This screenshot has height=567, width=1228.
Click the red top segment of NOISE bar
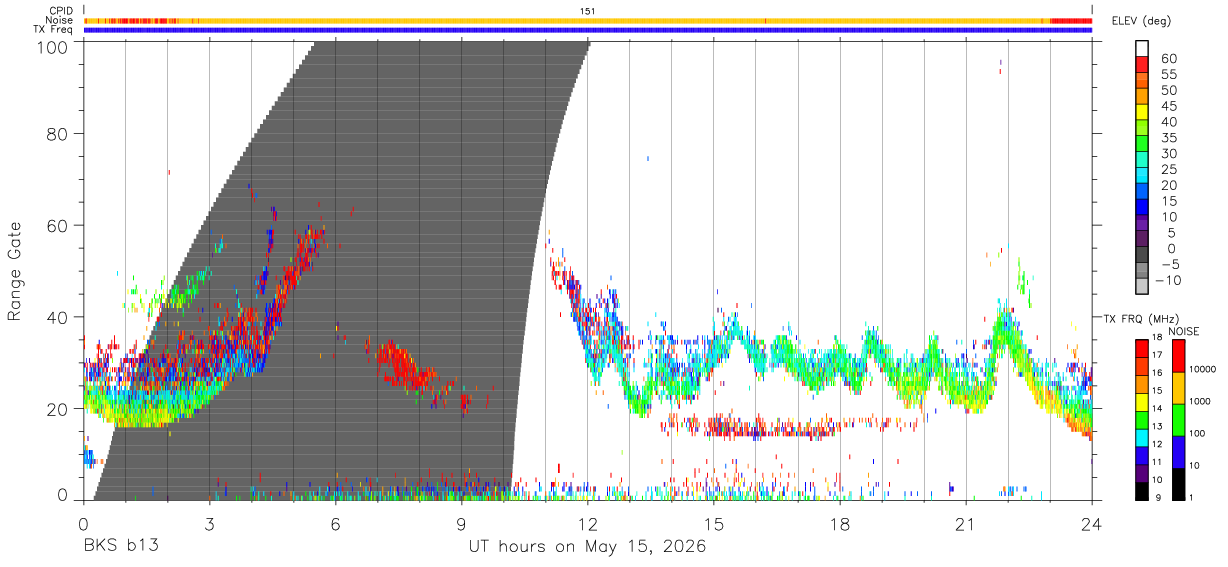point(1179,355)
